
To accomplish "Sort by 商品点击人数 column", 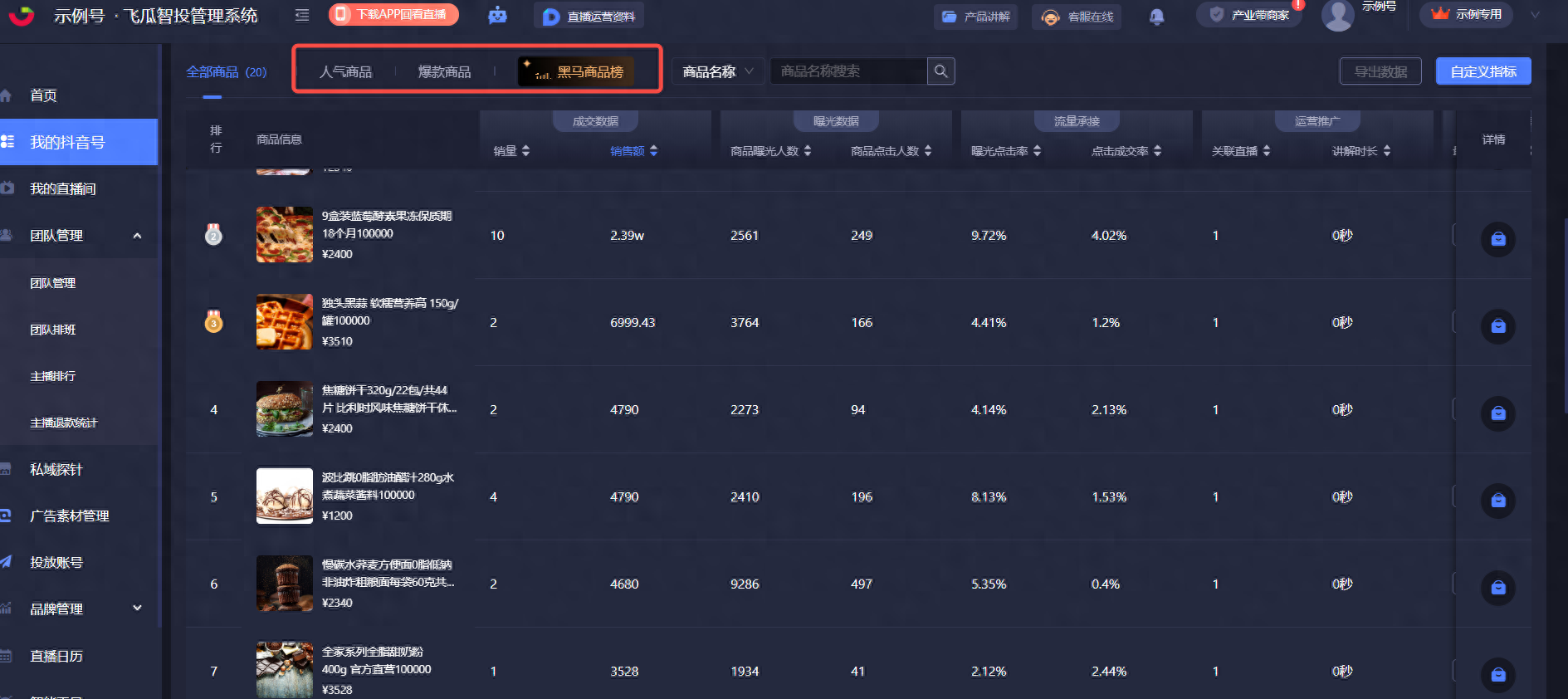I will [x=928, y=151].
